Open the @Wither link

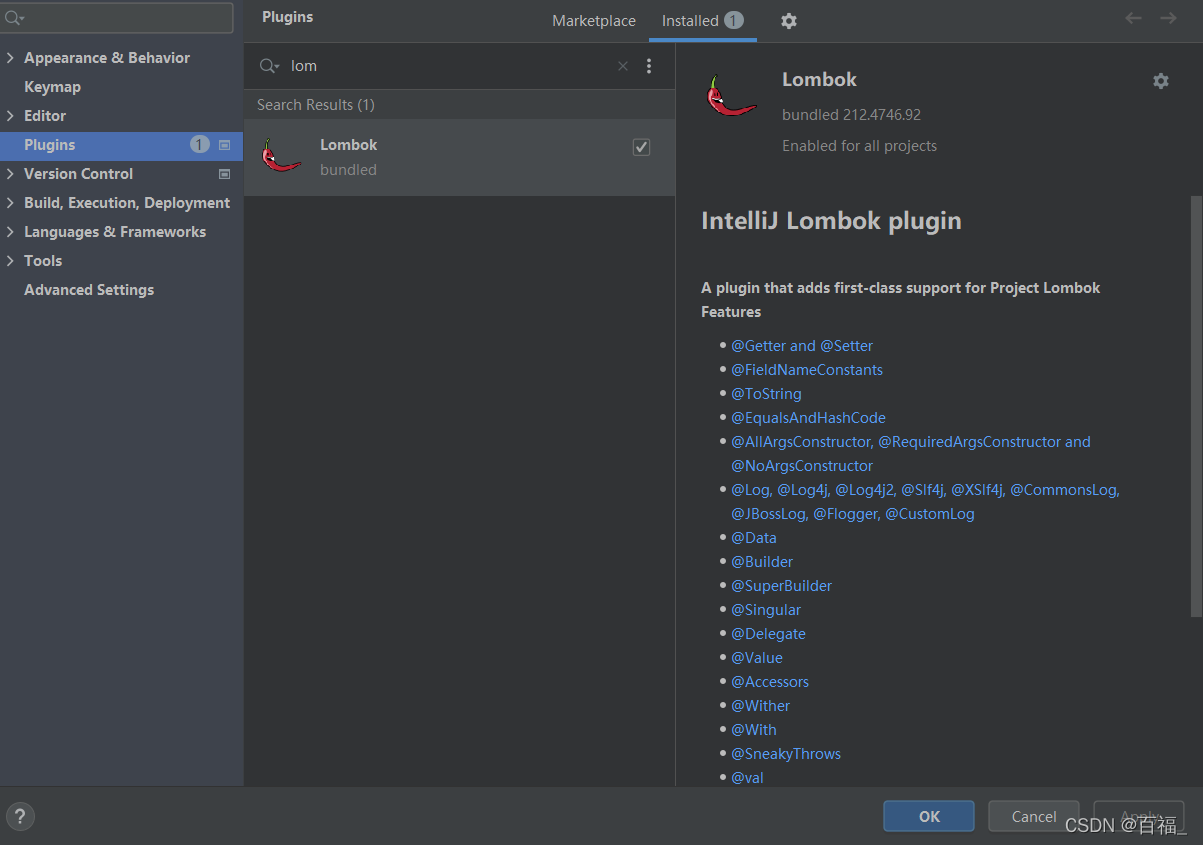pyautogui.click(x=761, y=706)
